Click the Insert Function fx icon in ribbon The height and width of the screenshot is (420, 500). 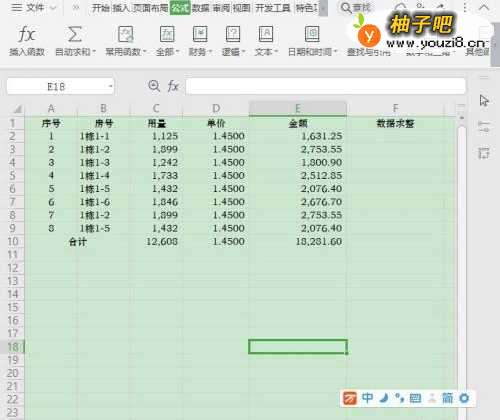point(26,34)
